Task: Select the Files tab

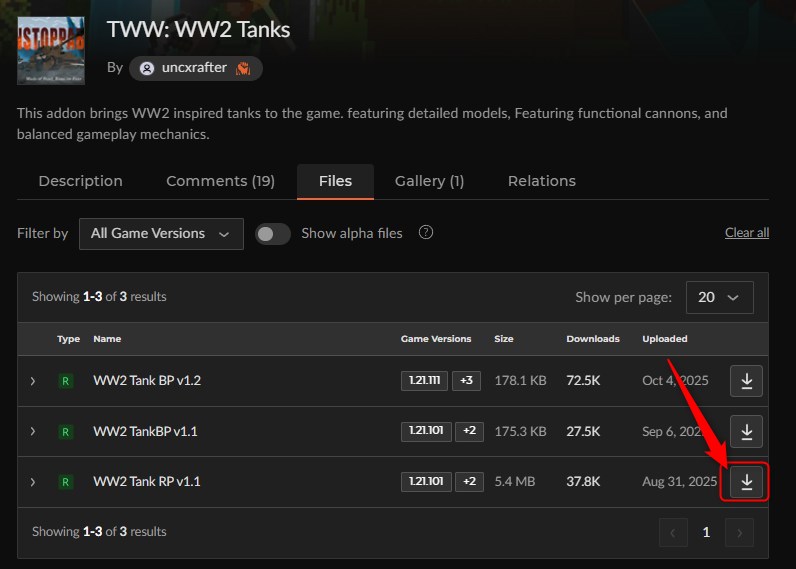Action: pos(335,181)
